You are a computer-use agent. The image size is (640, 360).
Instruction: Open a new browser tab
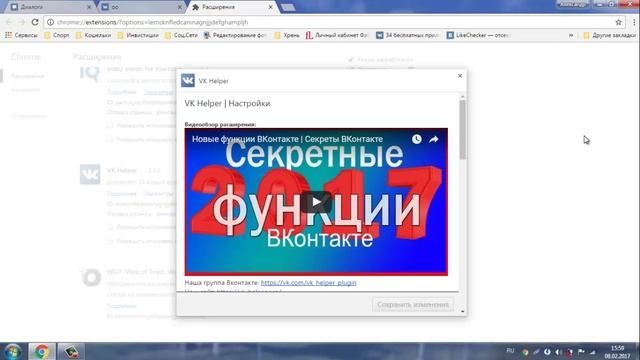[x=288, y=7]
